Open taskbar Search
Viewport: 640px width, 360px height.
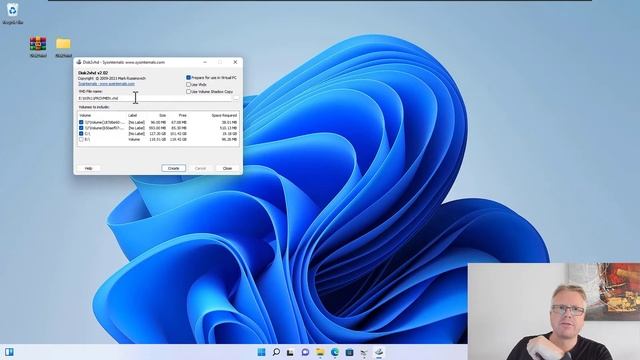(x=276, y=352)
